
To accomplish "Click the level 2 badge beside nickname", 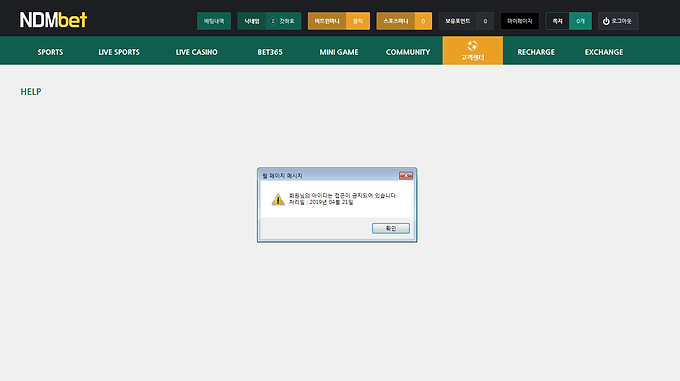I will pos(273,21).
